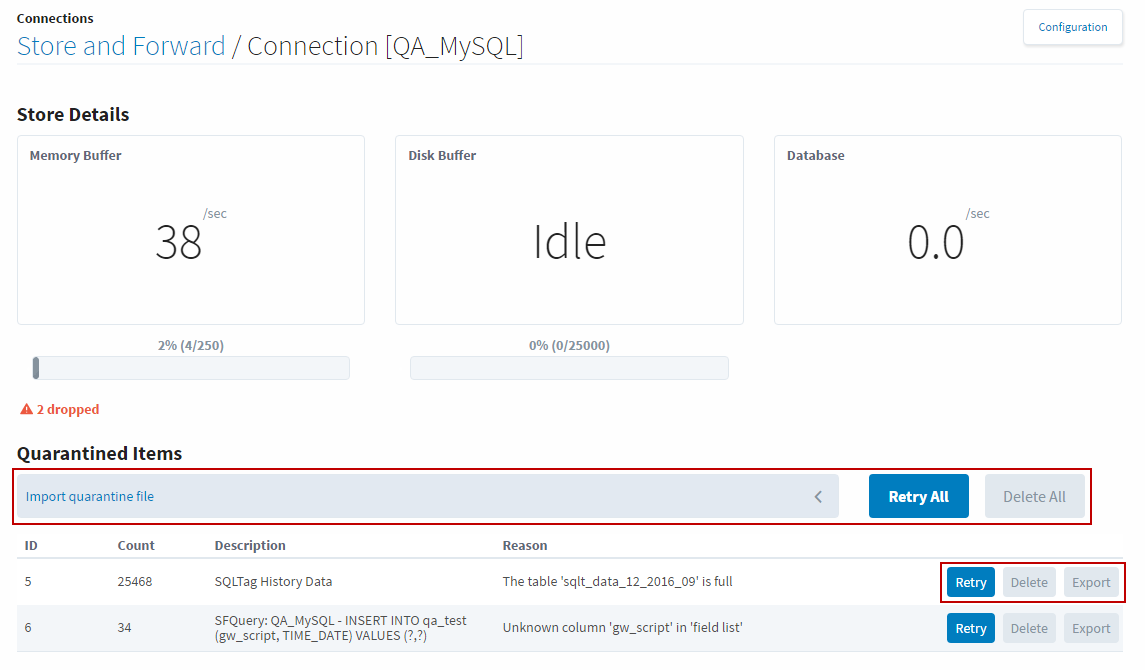Open the Configuration page
Viewport: 1145px width, 670px height.
pos(1072,27)
